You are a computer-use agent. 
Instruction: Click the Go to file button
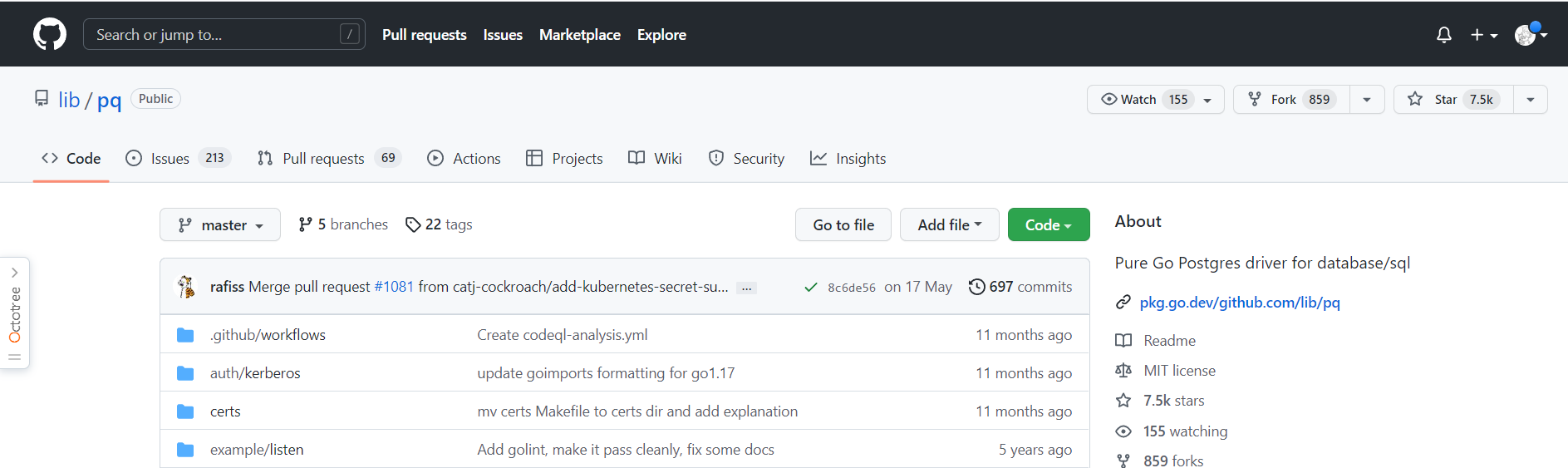[x=843, y=224]
